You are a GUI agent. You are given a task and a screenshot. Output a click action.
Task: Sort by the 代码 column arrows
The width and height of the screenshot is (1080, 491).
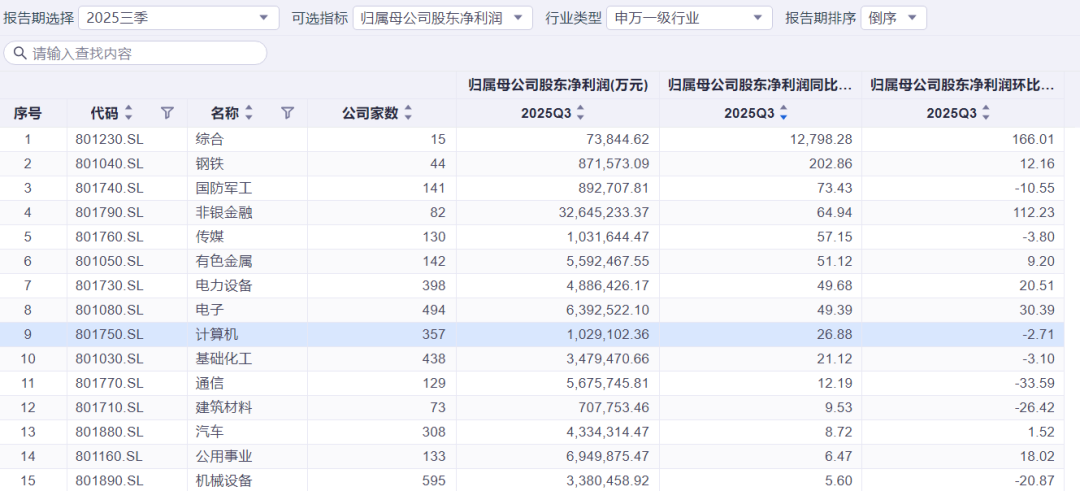click(128, 114)
